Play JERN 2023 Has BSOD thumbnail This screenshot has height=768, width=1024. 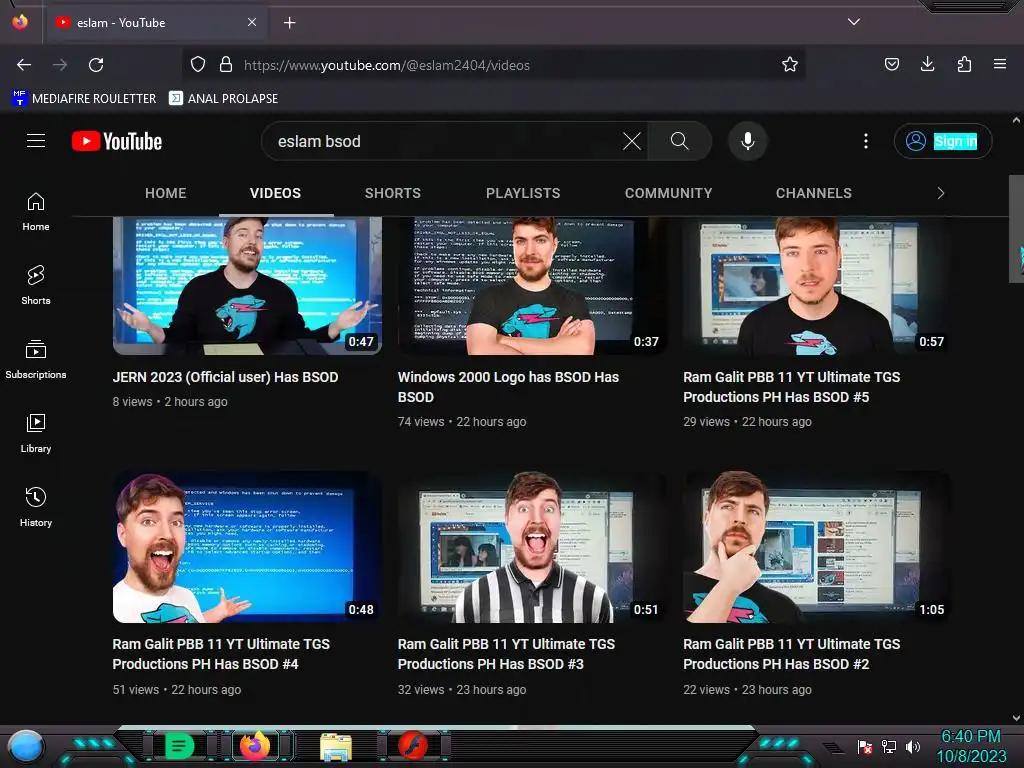[x=247, y=286]
